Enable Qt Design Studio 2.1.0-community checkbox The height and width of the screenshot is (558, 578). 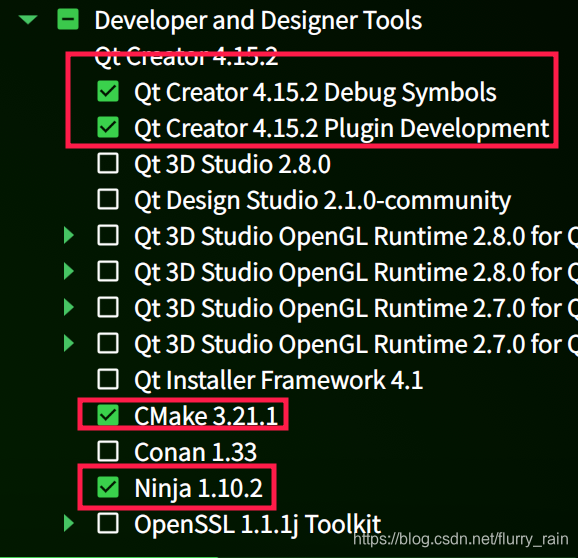108,199
